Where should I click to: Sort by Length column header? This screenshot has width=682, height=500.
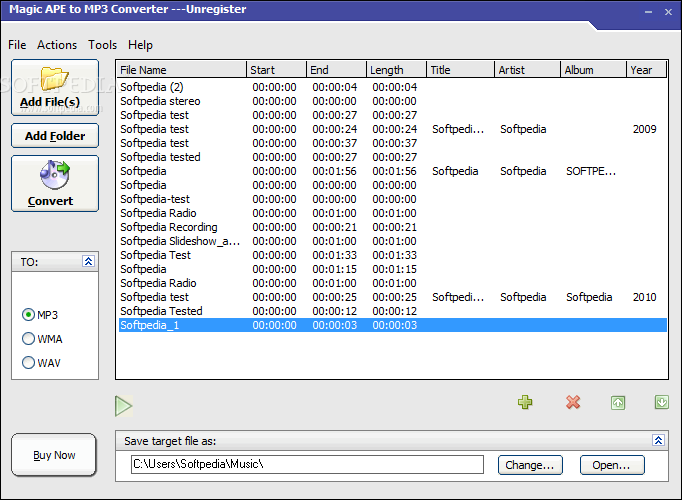396,70
